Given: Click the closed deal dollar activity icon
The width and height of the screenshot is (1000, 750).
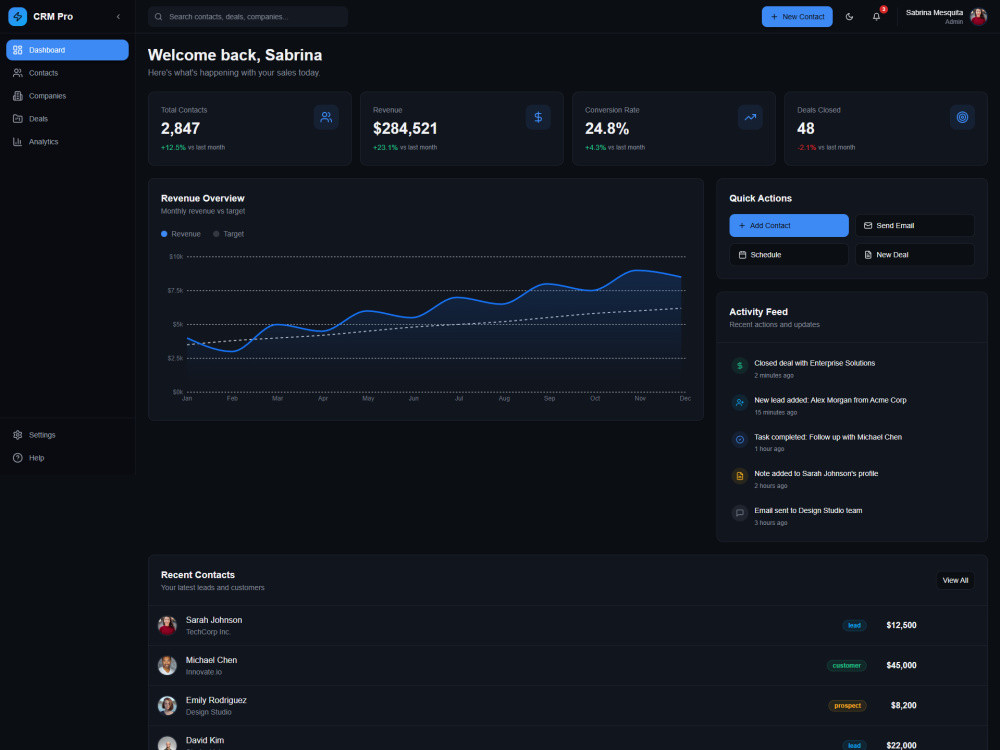Looking at the screenshot, I should (740, 365).
